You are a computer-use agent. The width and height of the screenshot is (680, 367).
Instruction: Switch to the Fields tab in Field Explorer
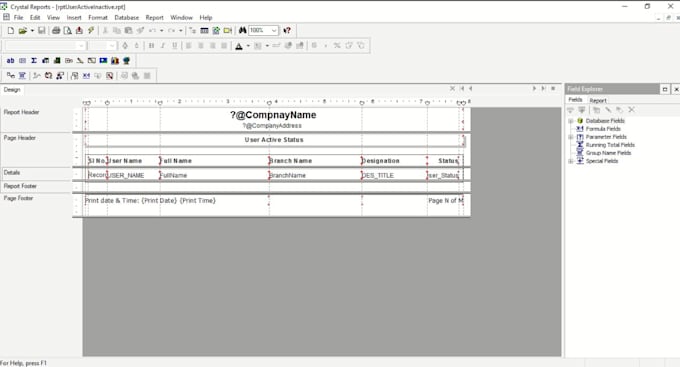[x=575, y=100]
